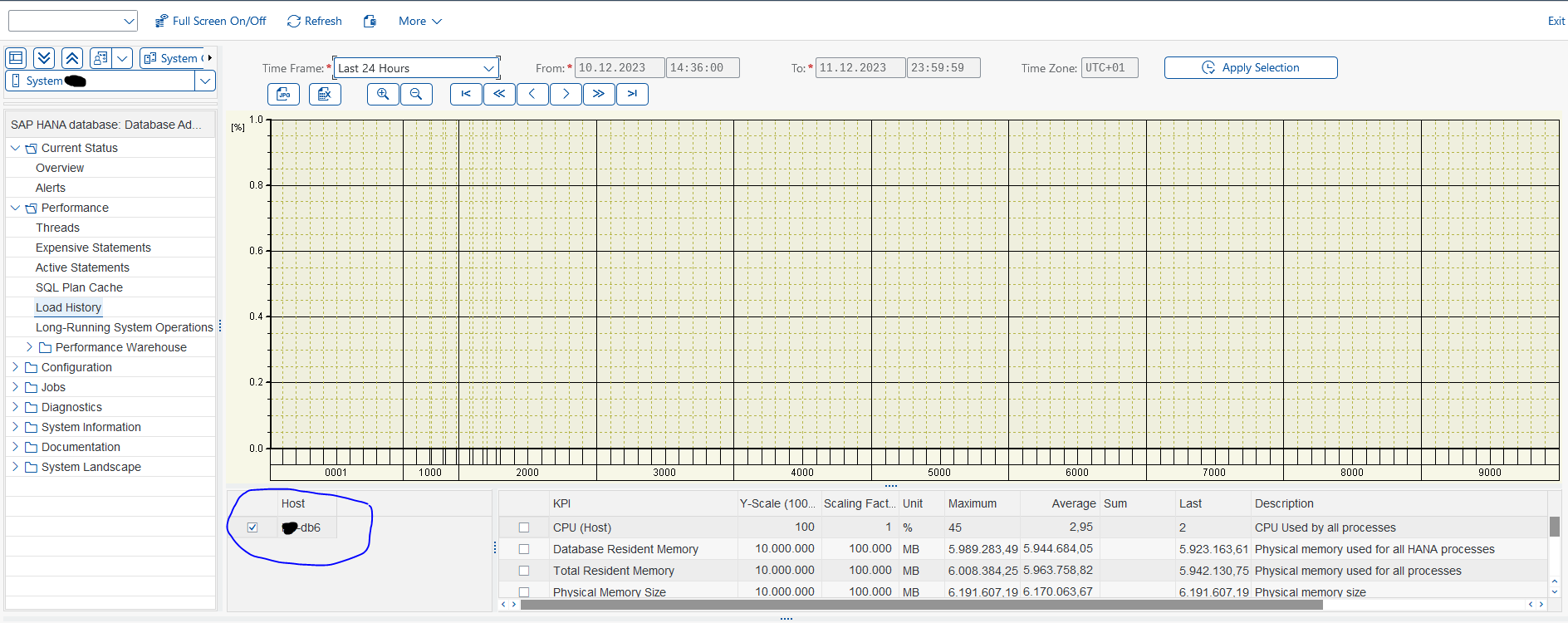Export load history to spreadsheet
The height and width of the screenshot is (623, 1568).
click(x=325, y=94)
